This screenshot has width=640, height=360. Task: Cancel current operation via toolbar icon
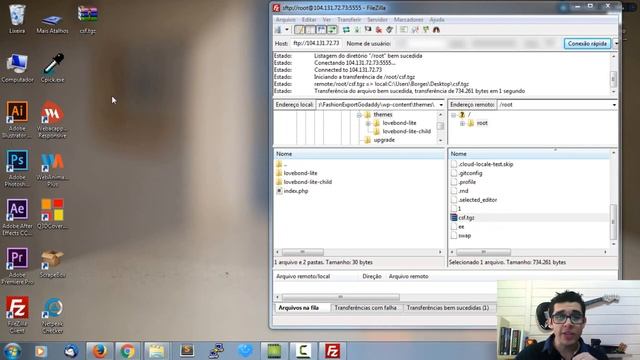coord(368,30)
